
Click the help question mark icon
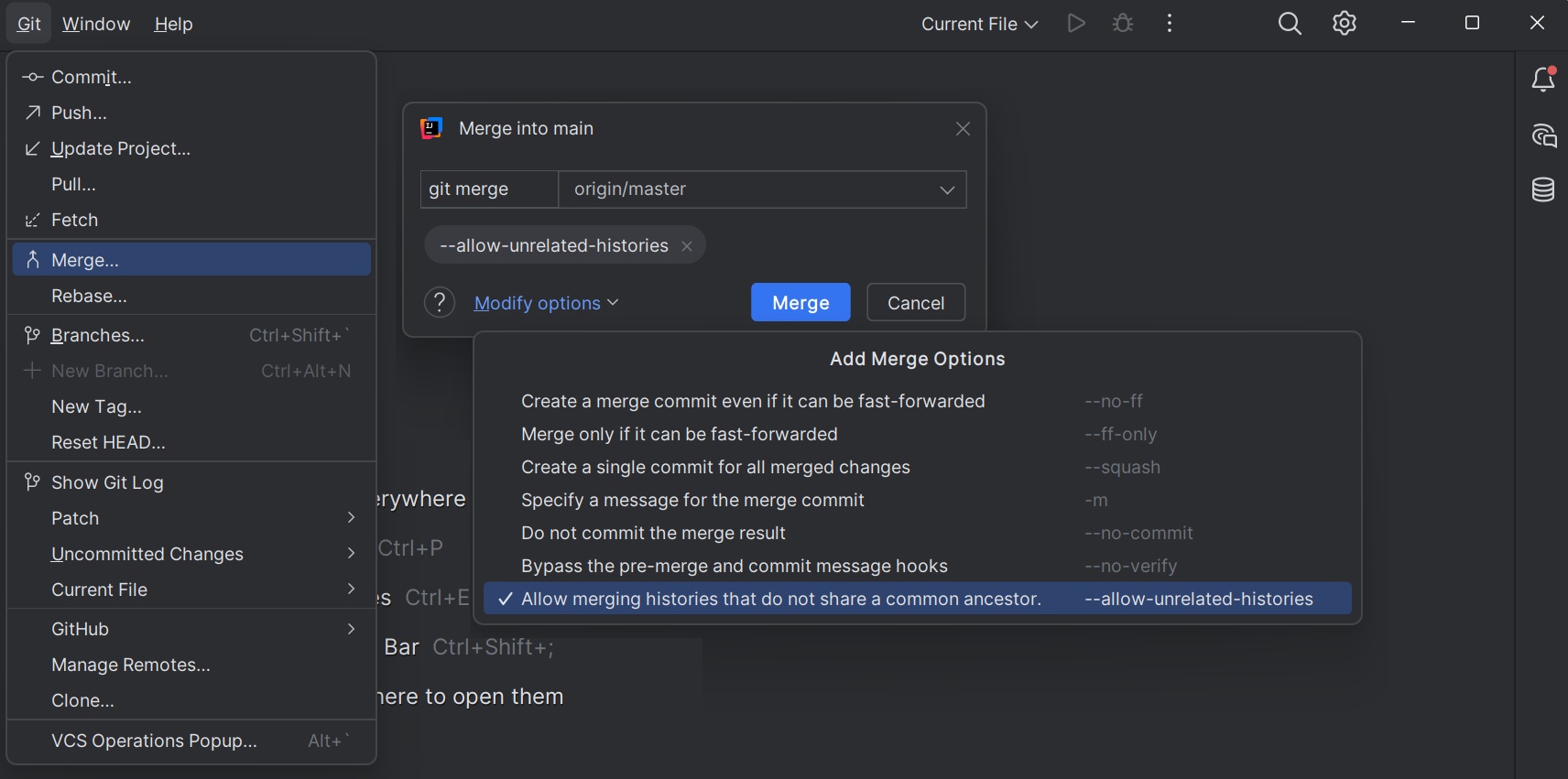440,302
